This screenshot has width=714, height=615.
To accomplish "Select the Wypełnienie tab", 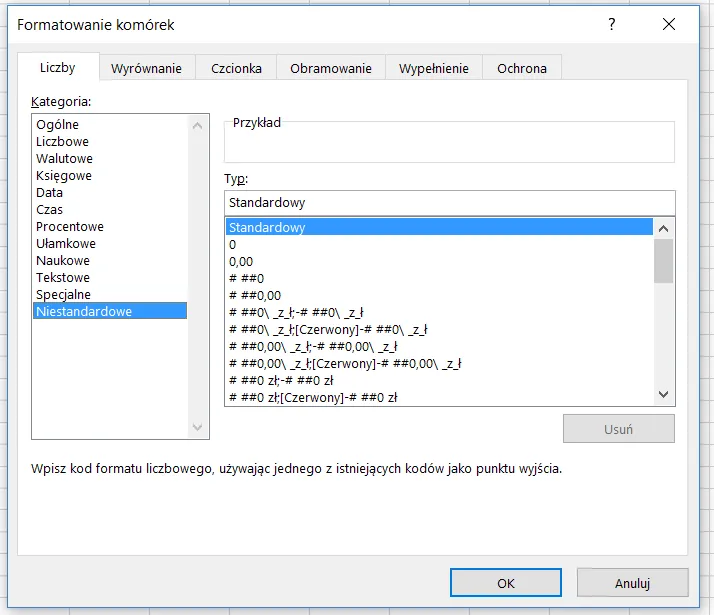I will tap(433, 68).
